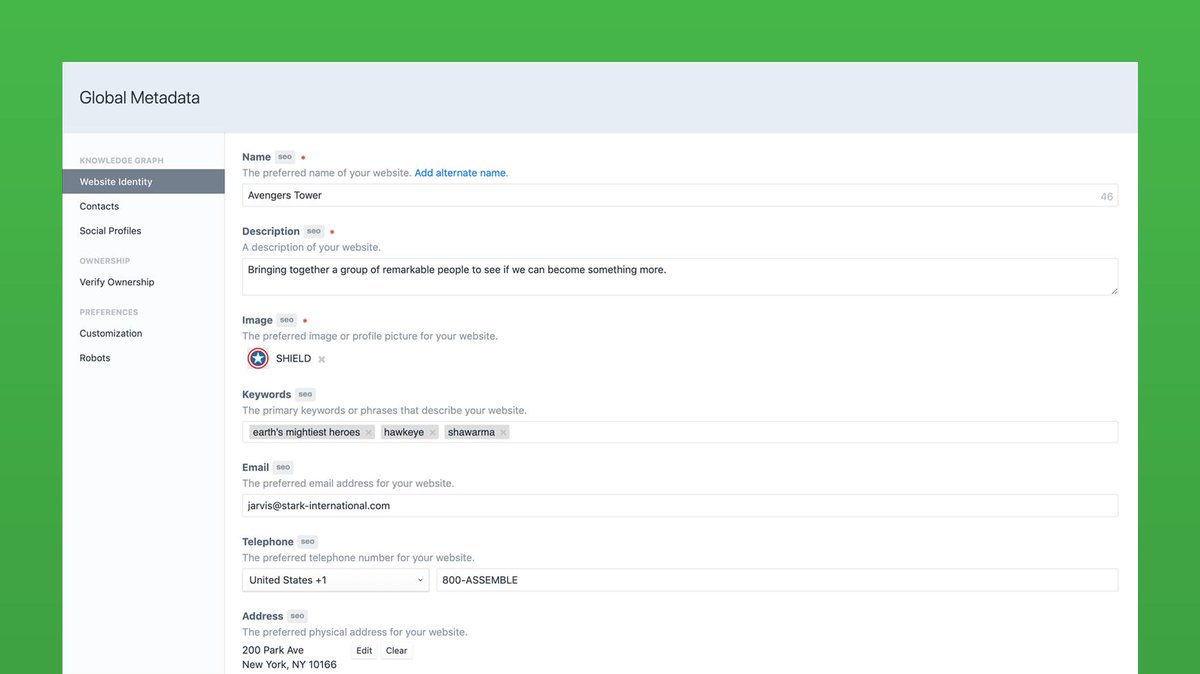Viewport: 1200px width, 674px height.
Task: Open the Social Profiles section
Action: pyautogui.click(x=110, y=230)
